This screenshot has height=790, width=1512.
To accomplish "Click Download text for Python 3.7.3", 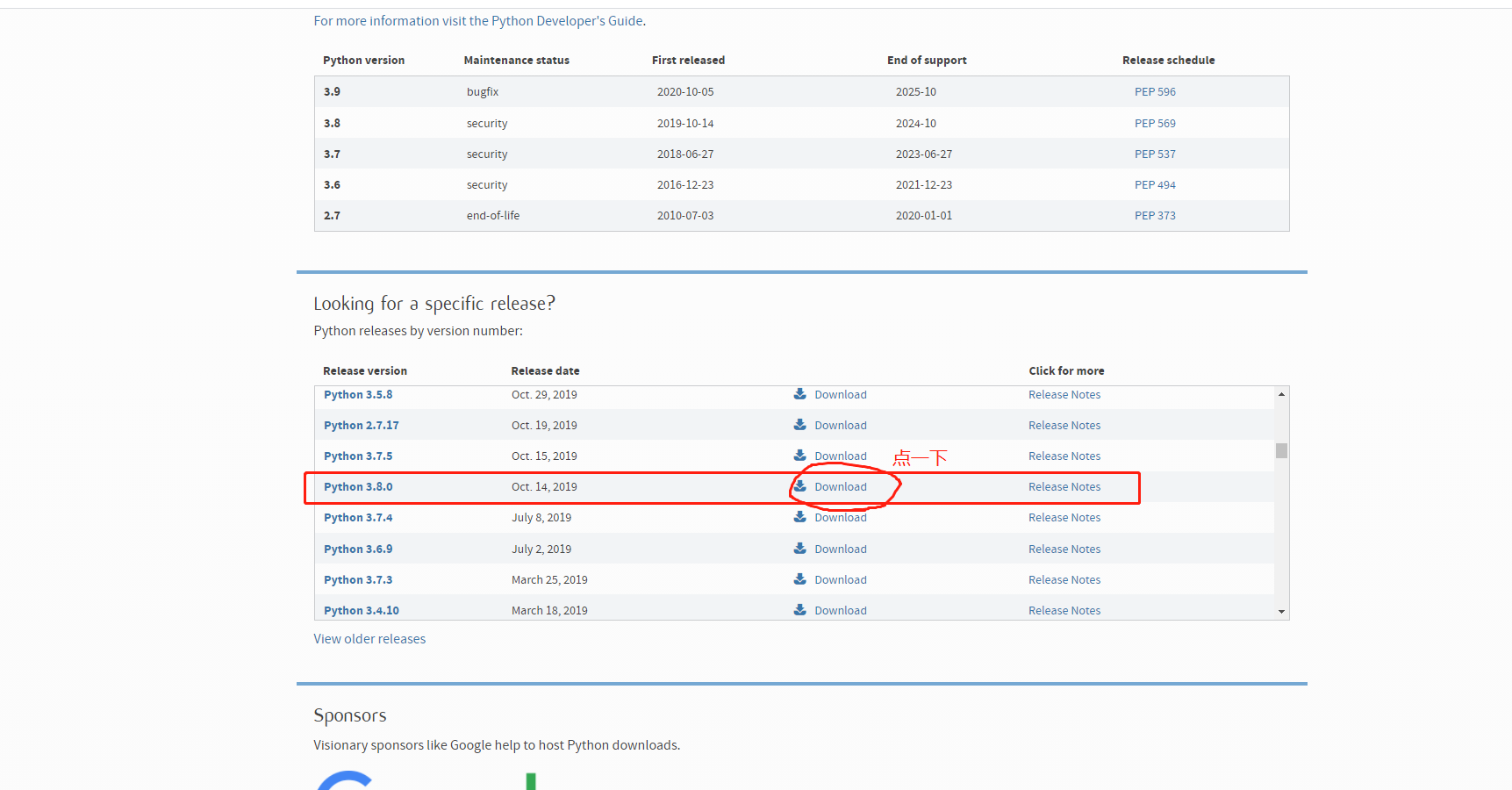I will 841,579.
